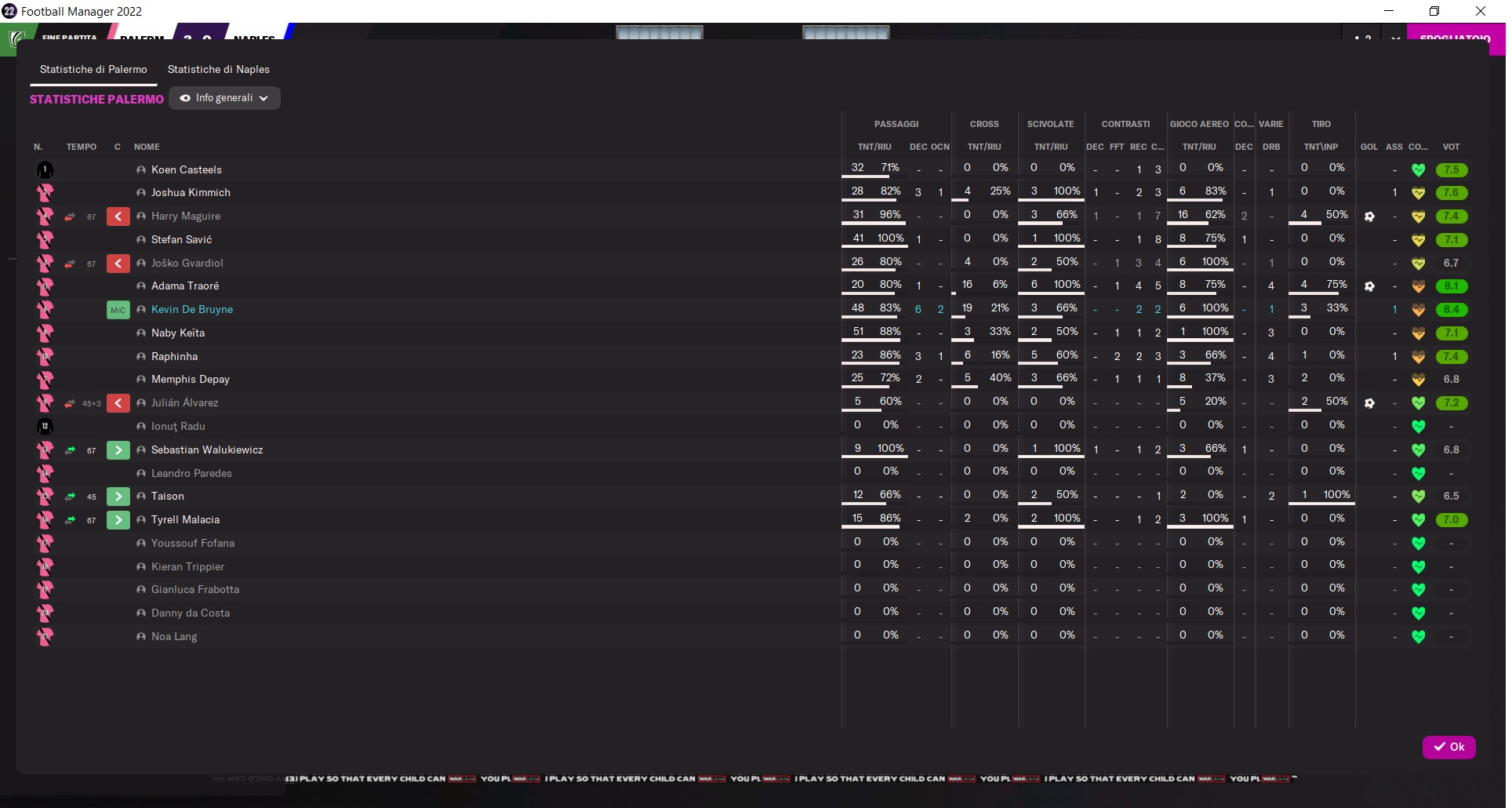Click the info icon beside Gianluca Frabotta
Image resolution: width=1512 pixels, height=808 pixels.
pyautogui.click(x=141, y=589)
